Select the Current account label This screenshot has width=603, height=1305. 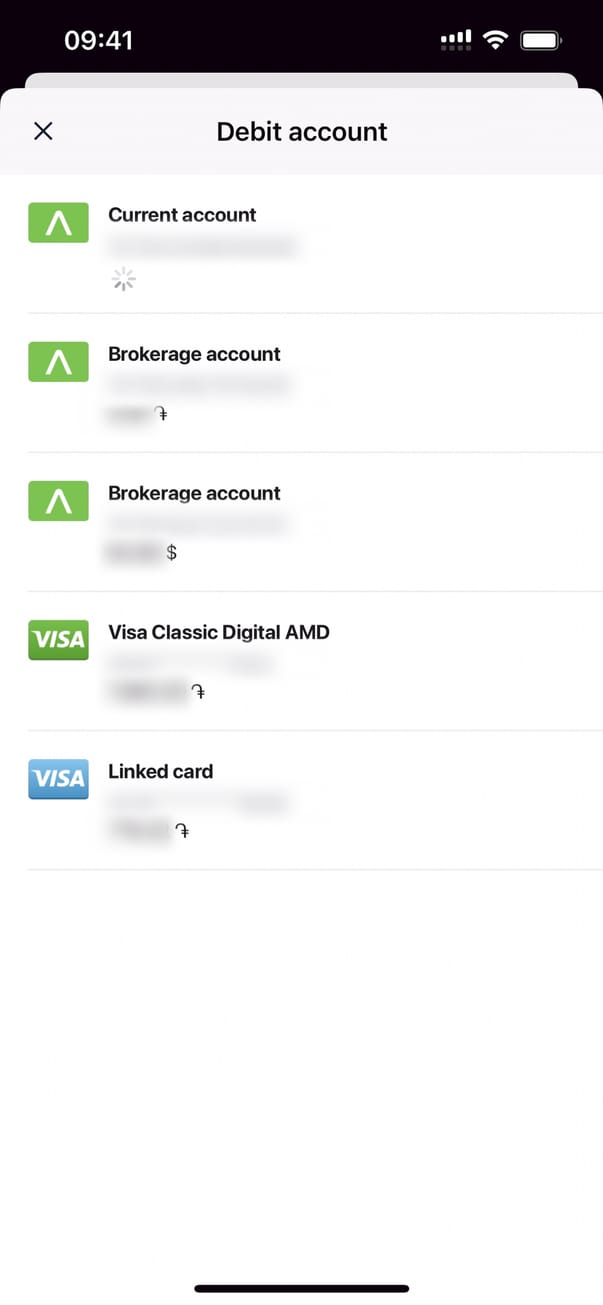tap(182, 215)
